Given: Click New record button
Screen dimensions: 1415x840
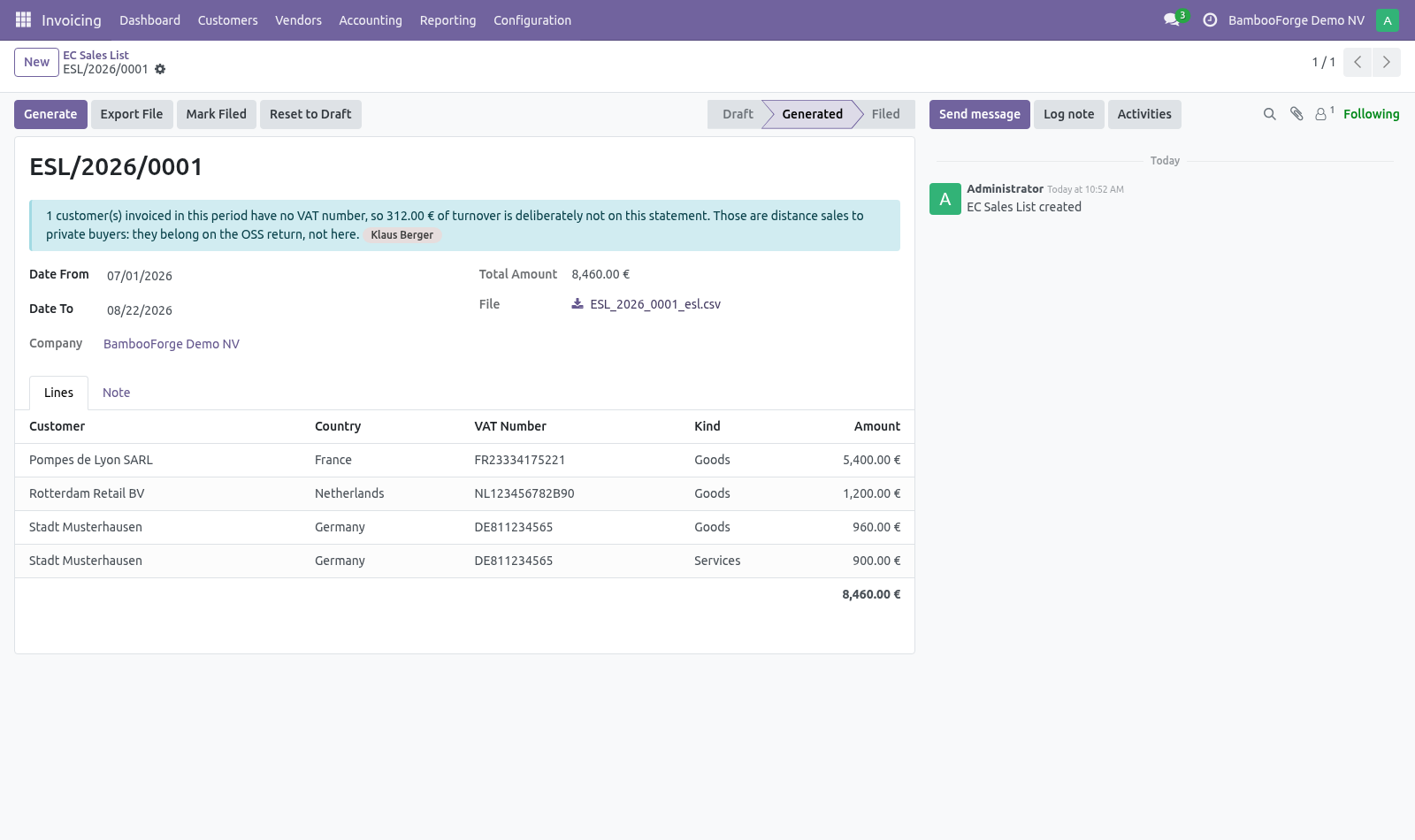Looking at the screenshot, I should point(36,62).
